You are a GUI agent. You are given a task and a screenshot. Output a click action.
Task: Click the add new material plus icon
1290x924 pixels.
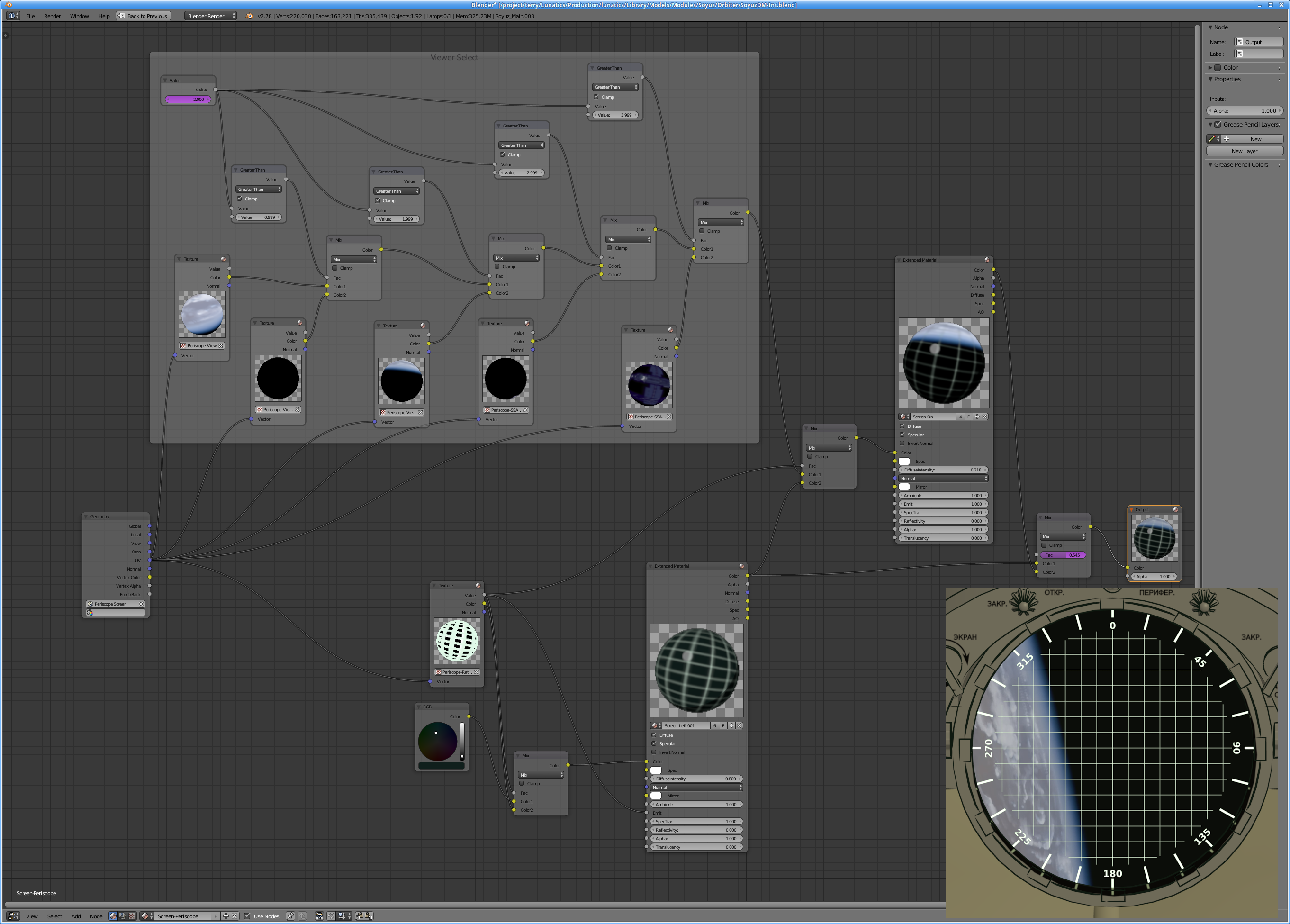click(x=226, y=916)
